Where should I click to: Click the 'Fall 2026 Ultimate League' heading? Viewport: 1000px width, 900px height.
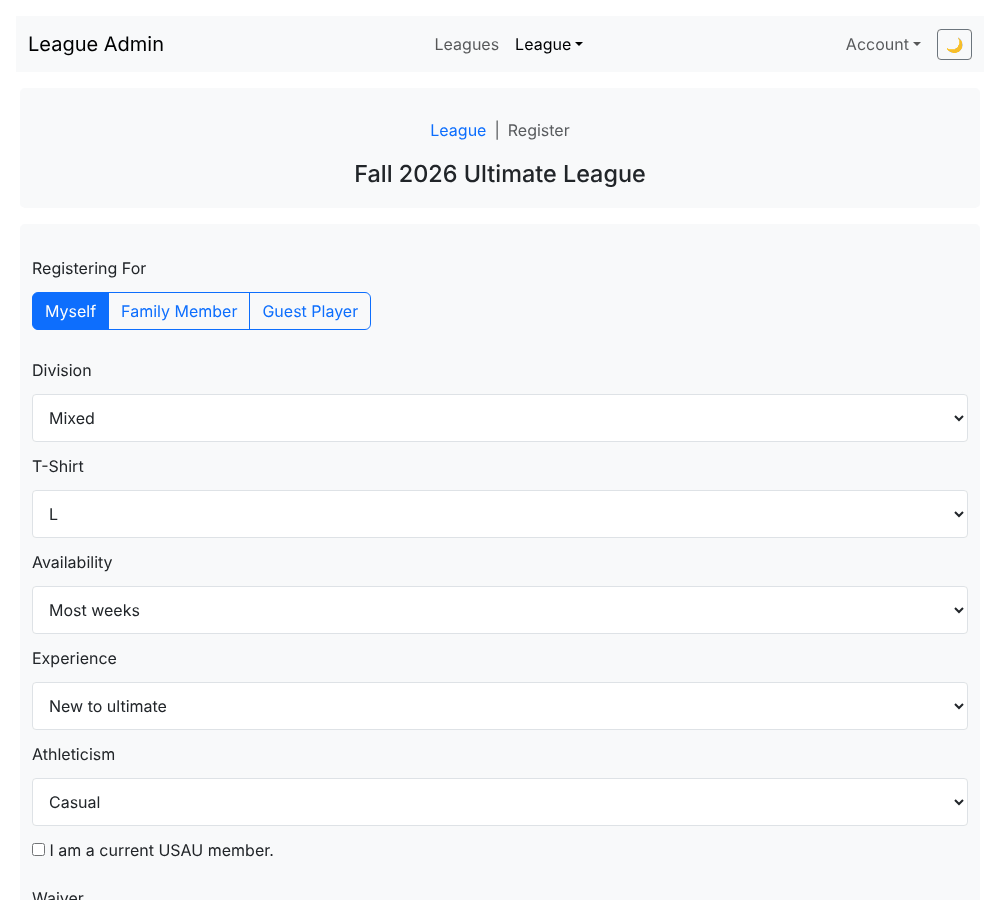pyautogui.click(x=500, y=173)
